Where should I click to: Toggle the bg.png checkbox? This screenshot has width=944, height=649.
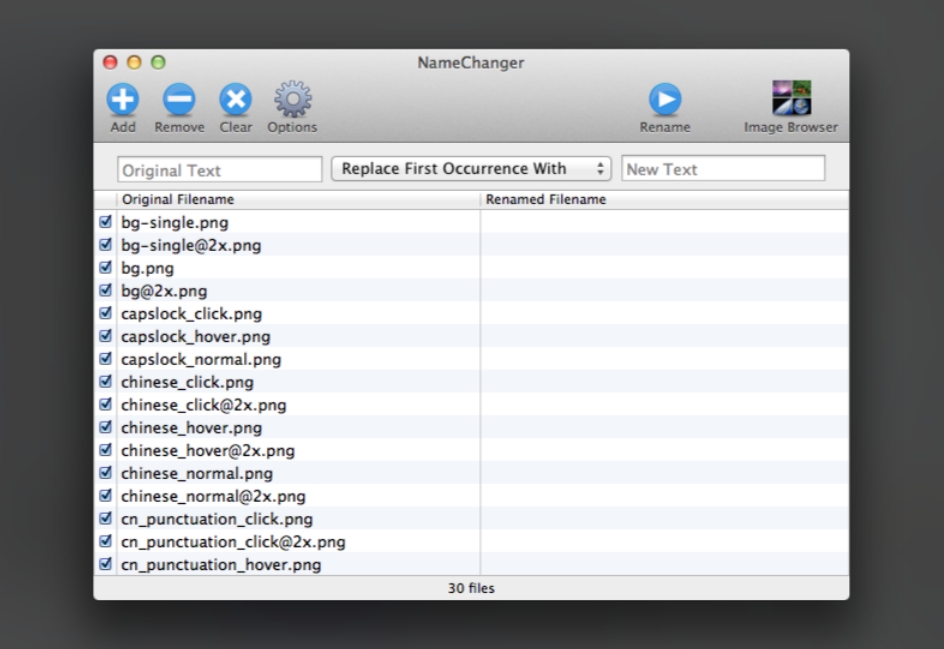click(x=105, y=267)
